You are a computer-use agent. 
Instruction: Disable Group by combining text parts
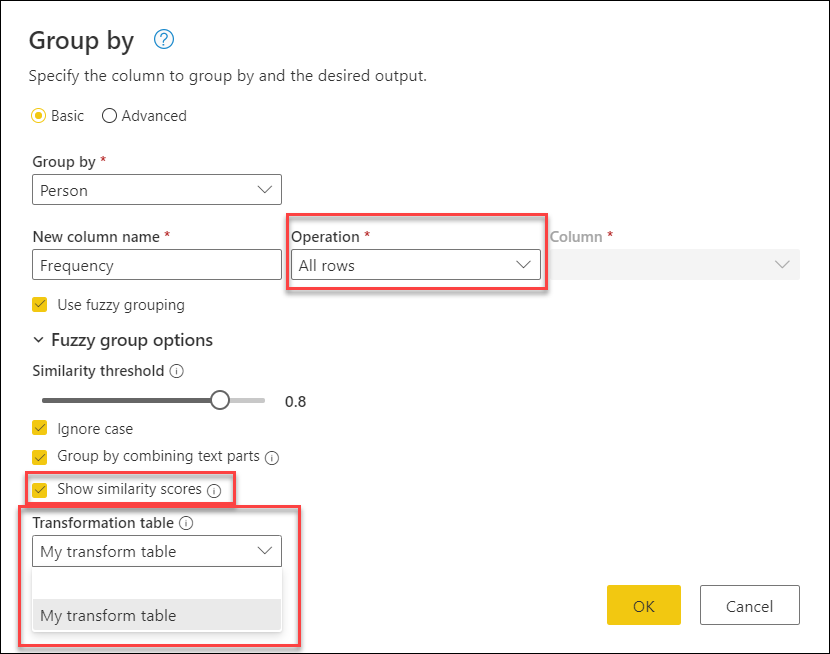coord(40,457)
